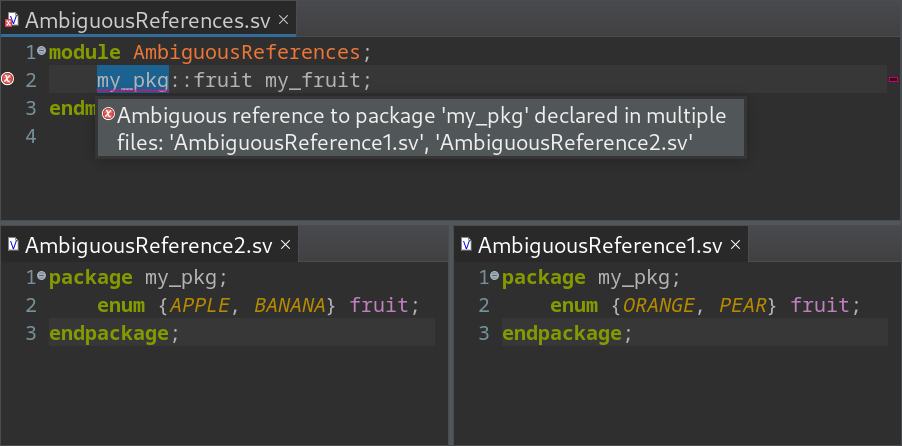902x446 pixels.
Task: Click AmbiguousReferences.sv file icon with error badge
Action: pos(13,21)
